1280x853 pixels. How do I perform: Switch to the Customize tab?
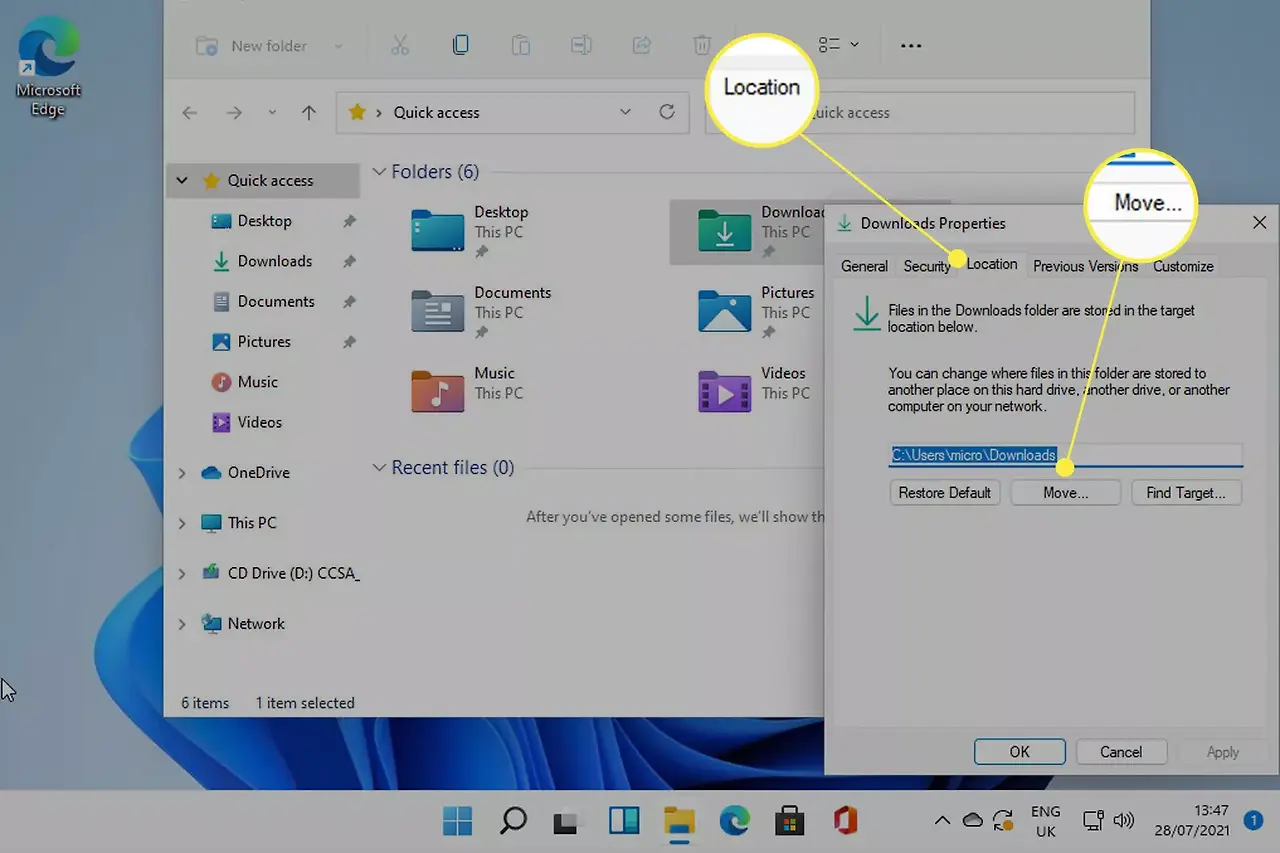click(1183, 266)
